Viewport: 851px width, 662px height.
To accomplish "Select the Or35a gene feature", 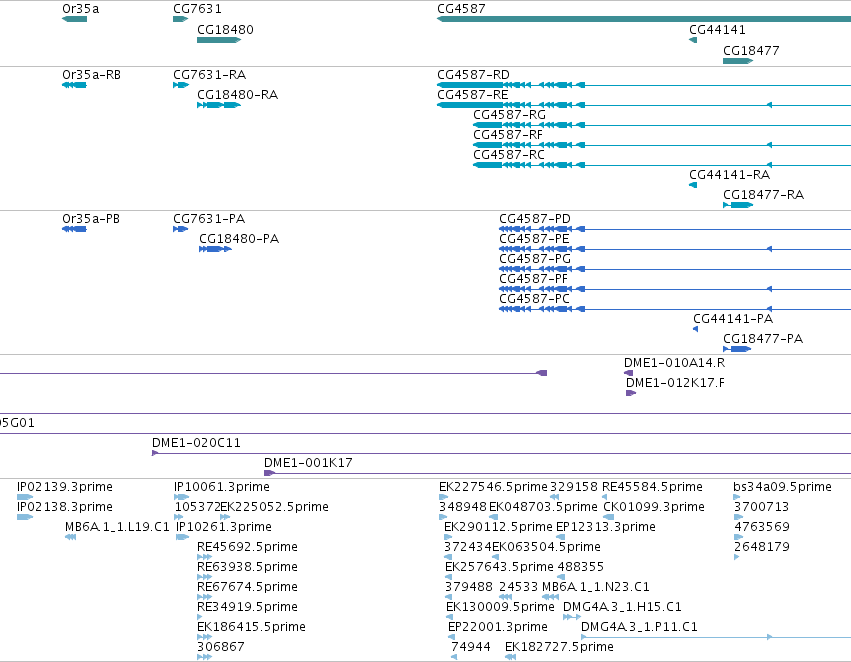I will [74, 19].
